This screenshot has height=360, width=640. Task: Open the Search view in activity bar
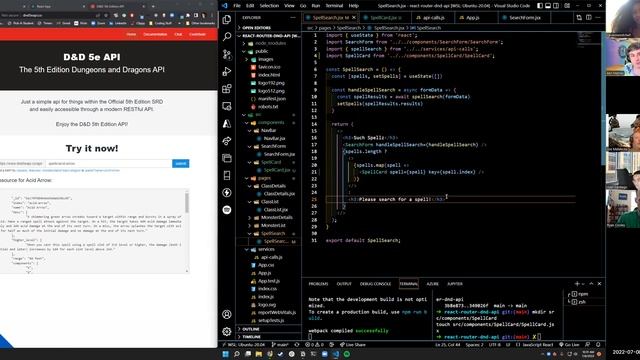coord(227,37)
